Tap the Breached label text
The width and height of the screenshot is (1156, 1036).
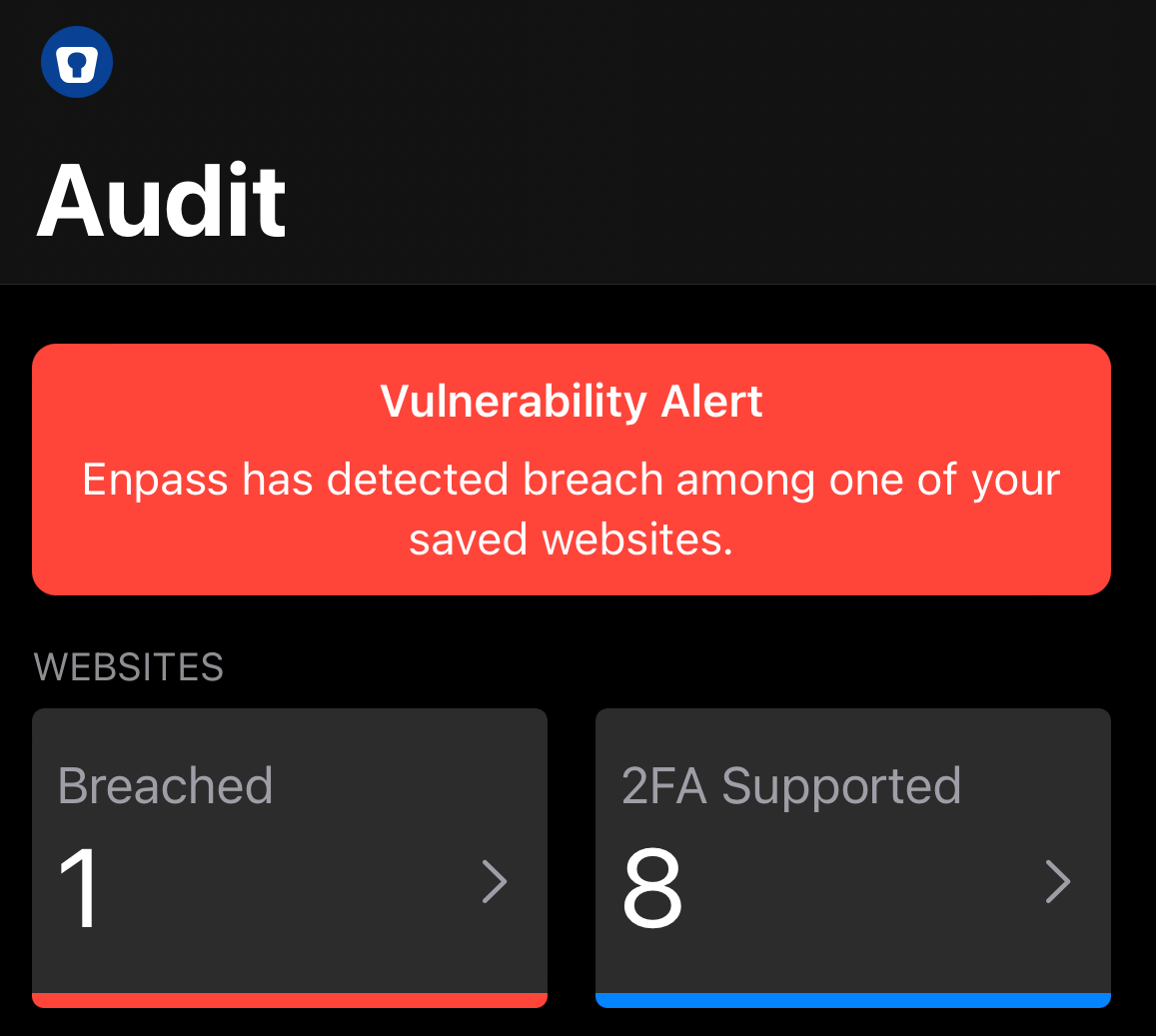165,786
